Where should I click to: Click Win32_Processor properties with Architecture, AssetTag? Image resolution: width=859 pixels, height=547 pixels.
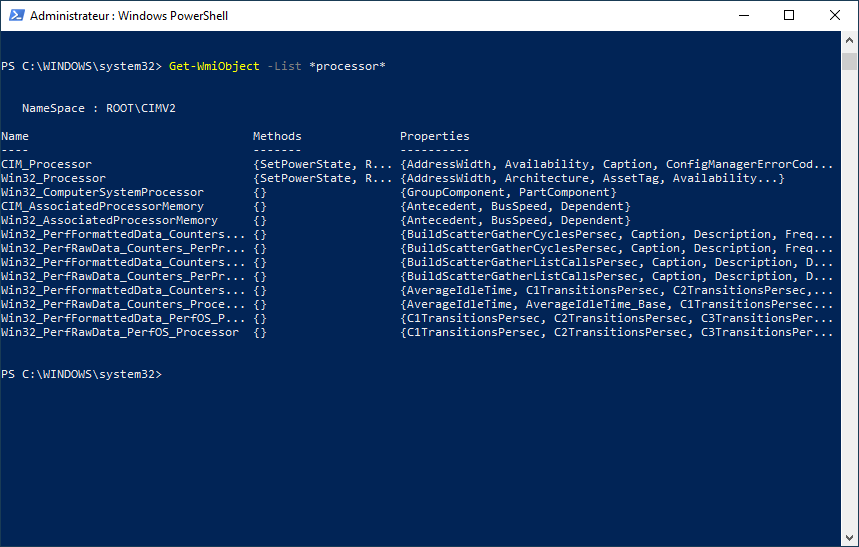[x=592, y=179]
